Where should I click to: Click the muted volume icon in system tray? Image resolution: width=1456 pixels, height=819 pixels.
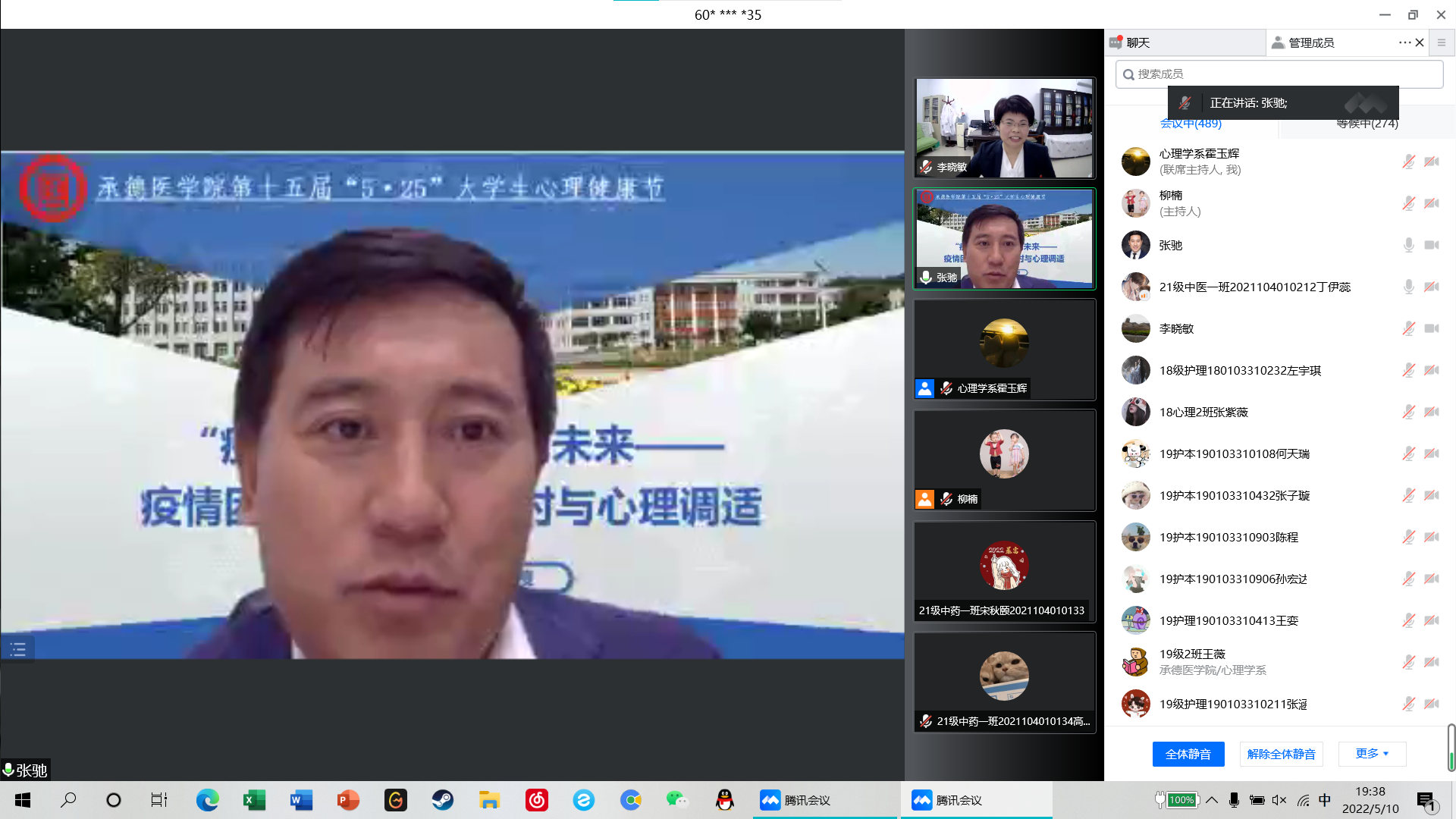coord(1279,800)
